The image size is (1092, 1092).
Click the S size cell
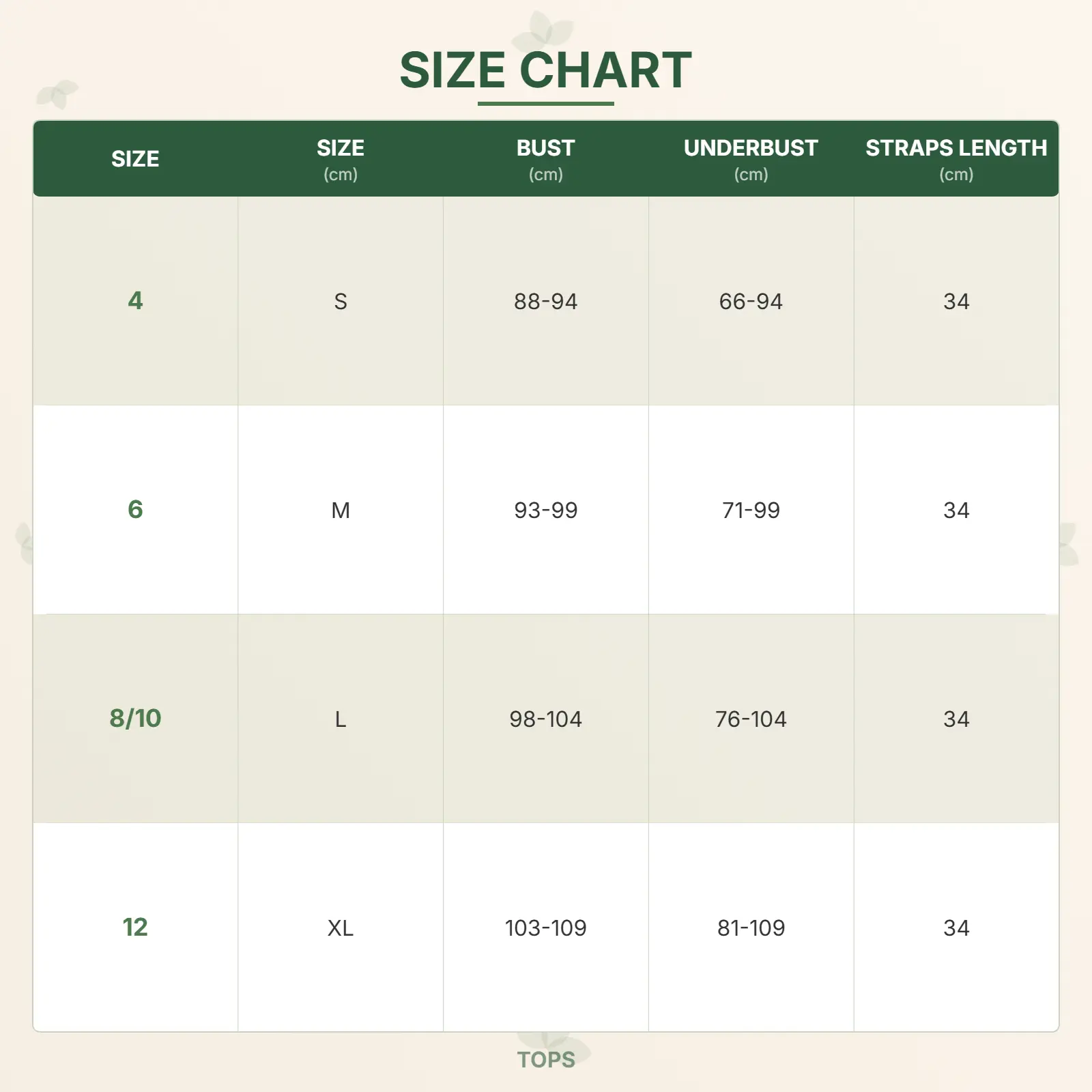click(x=341, y=302)
